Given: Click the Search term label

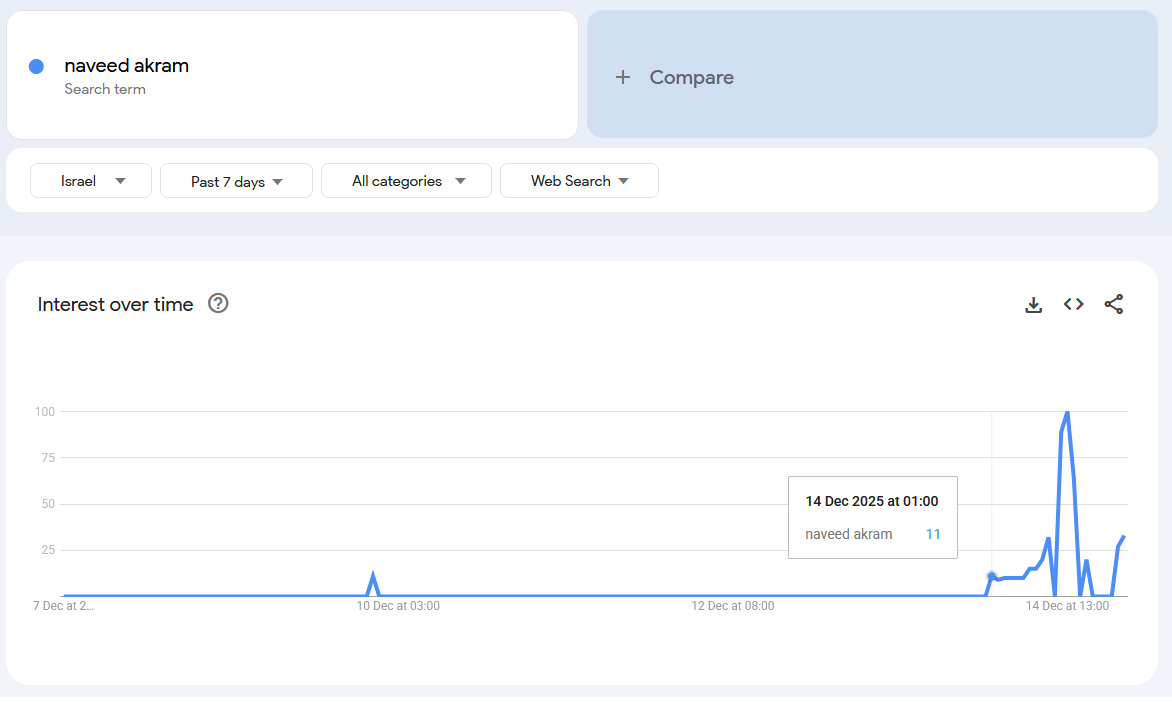Looking at the screenshot, I should click(x=105, y=89).
